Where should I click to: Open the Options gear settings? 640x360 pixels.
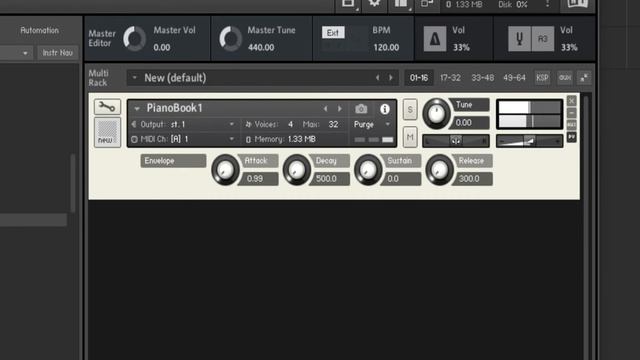coord(374,4)
